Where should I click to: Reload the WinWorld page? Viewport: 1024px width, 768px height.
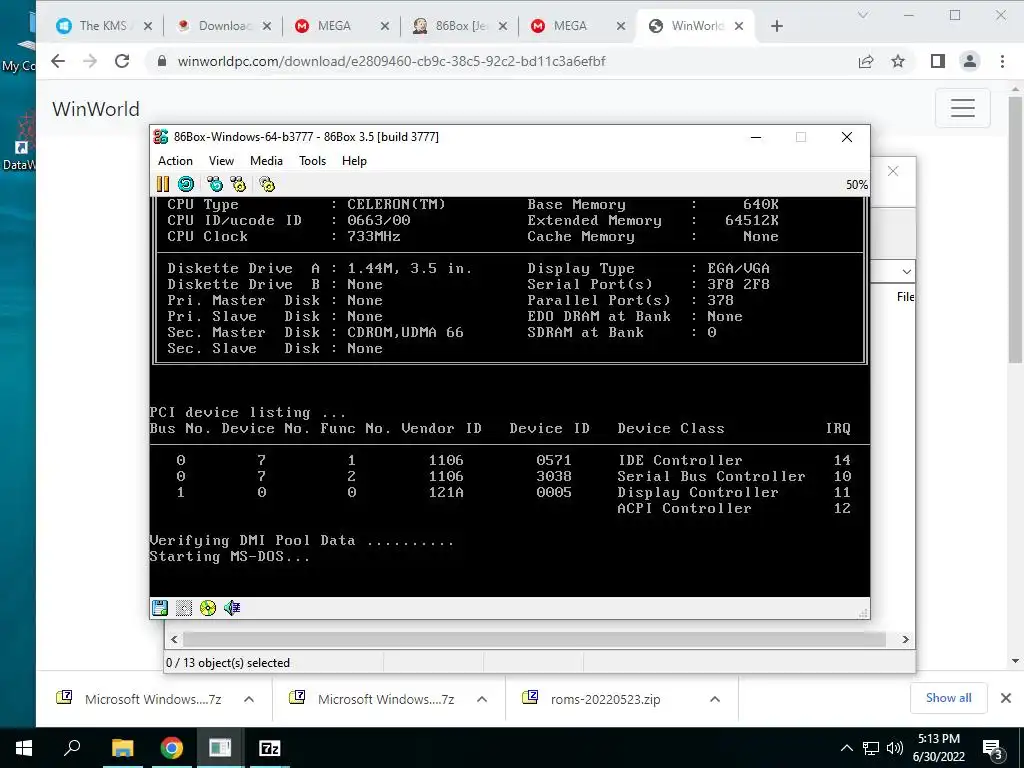pos(122,61)
